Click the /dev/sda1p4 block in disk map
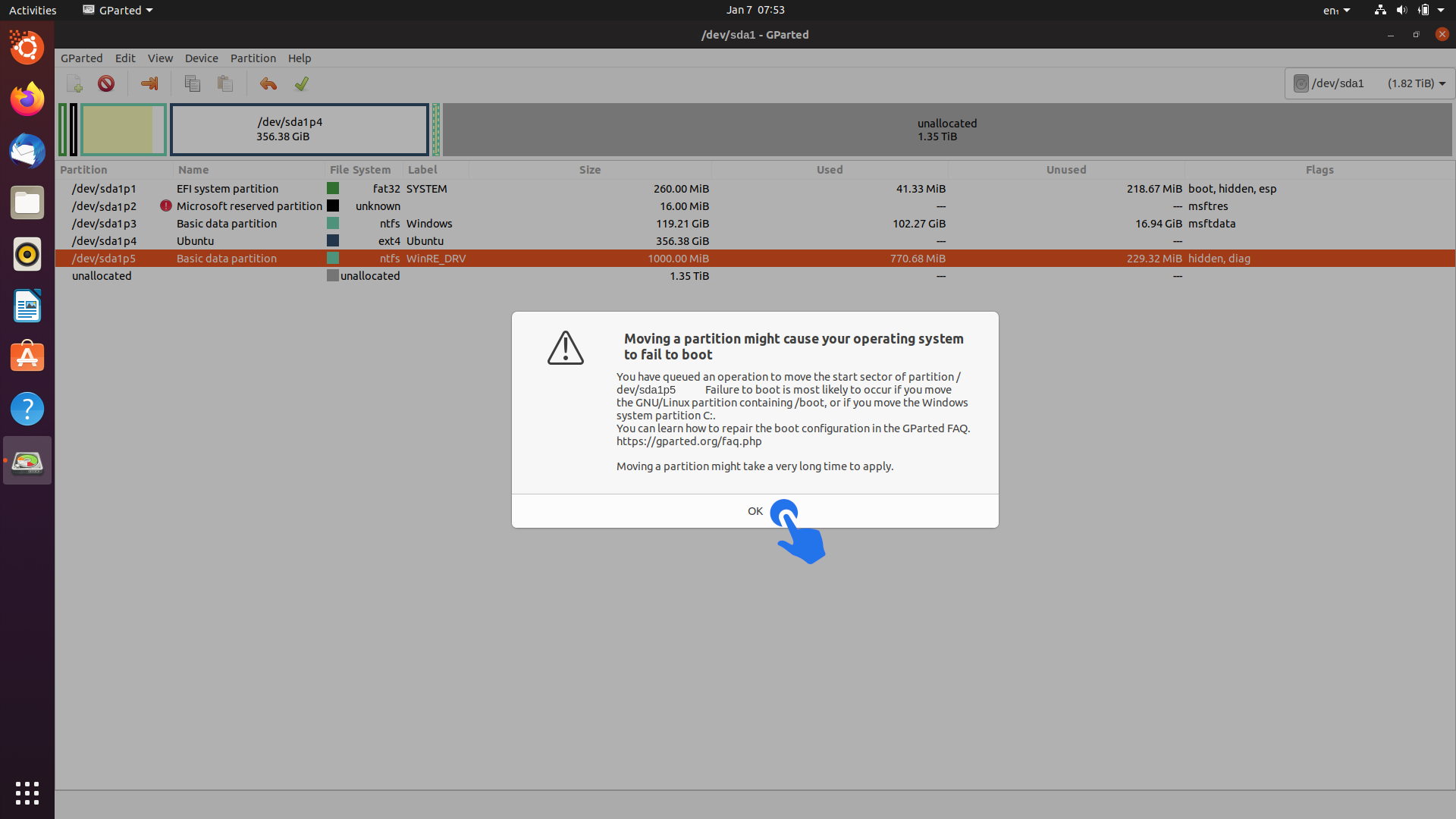The height and width of the screenshot is (819, 1456). 300,130
